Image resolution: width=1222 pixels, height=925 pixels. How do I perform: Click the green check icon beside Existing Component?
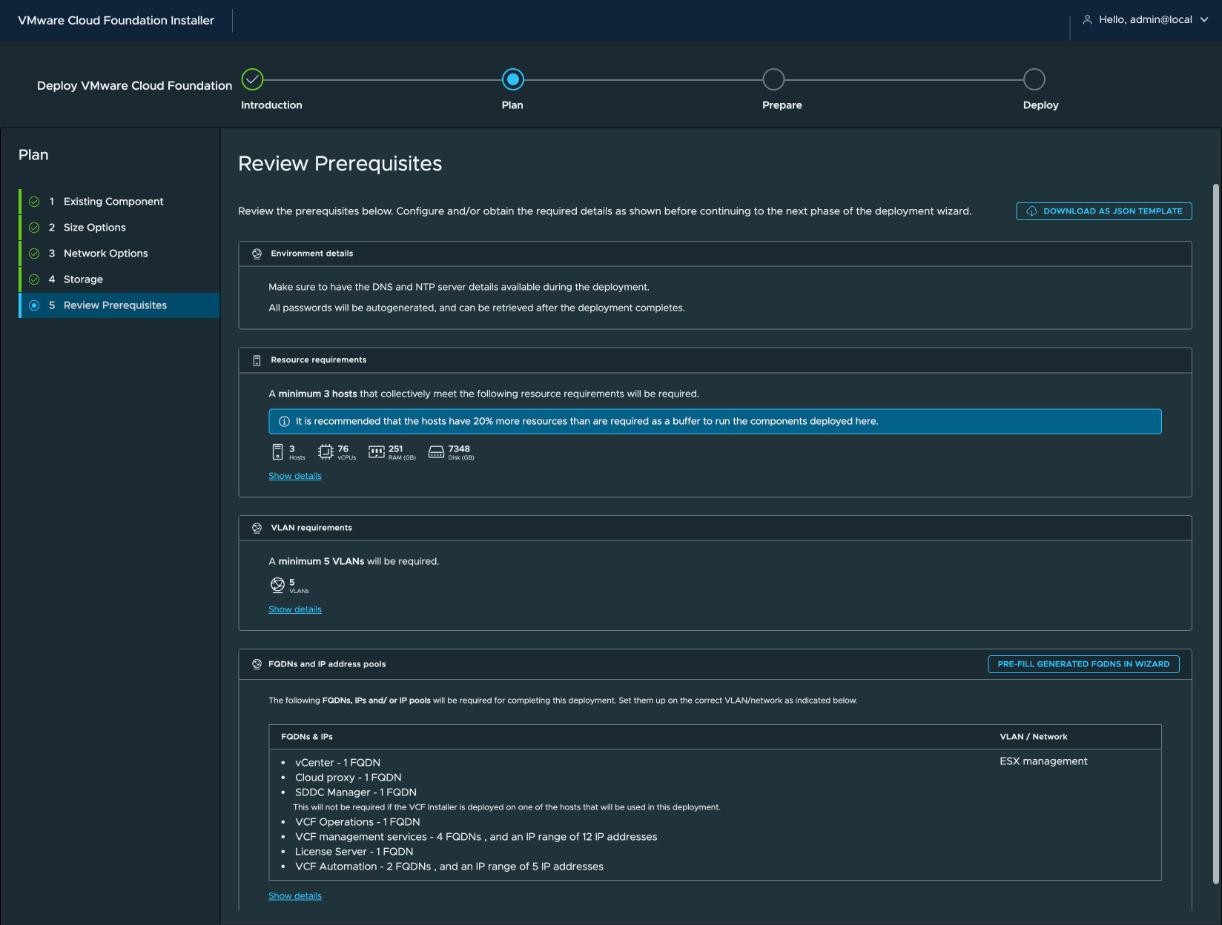34,201
